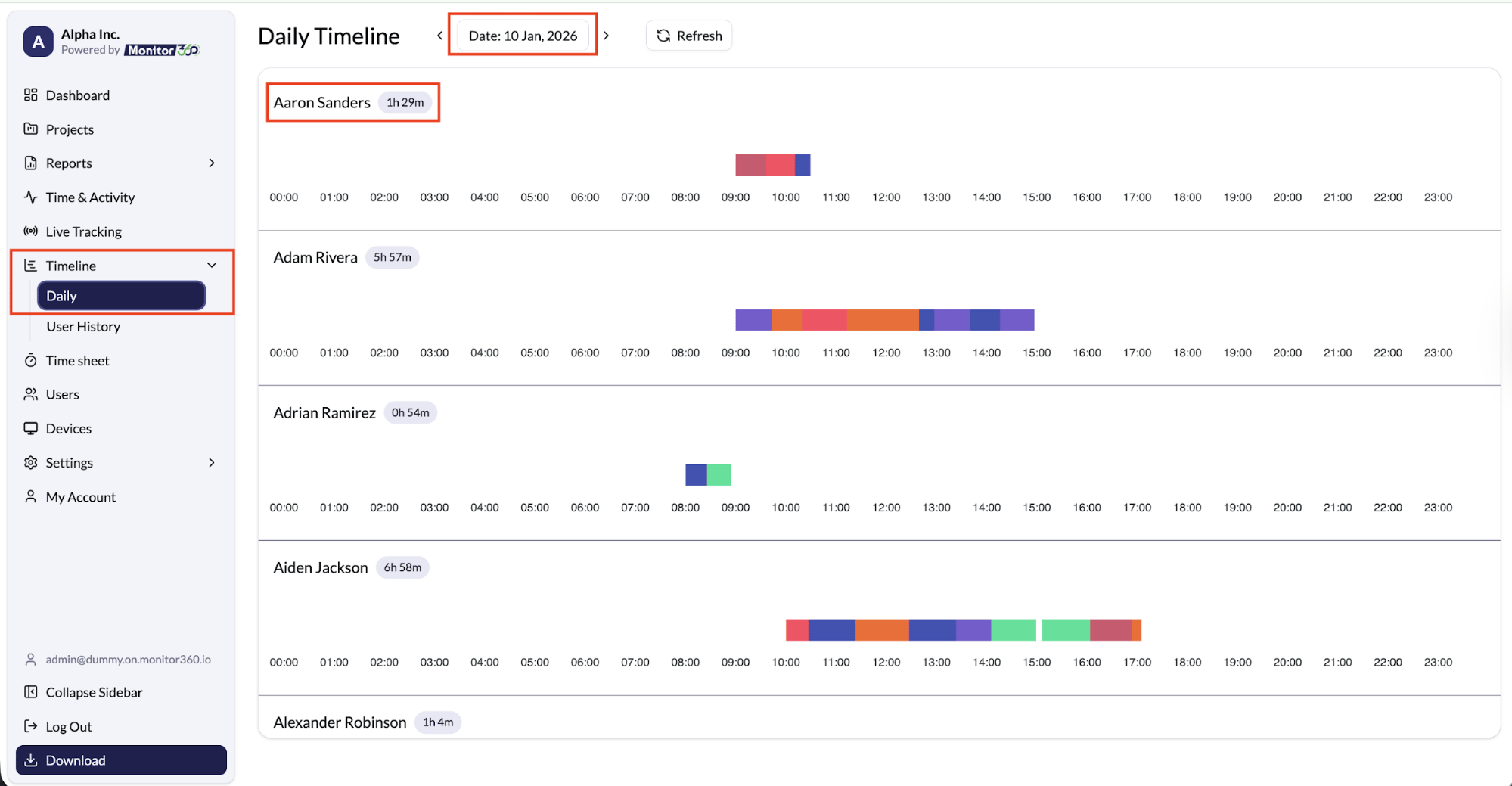Click Adrian Ramirez's green timeline segment

[719, 475]
